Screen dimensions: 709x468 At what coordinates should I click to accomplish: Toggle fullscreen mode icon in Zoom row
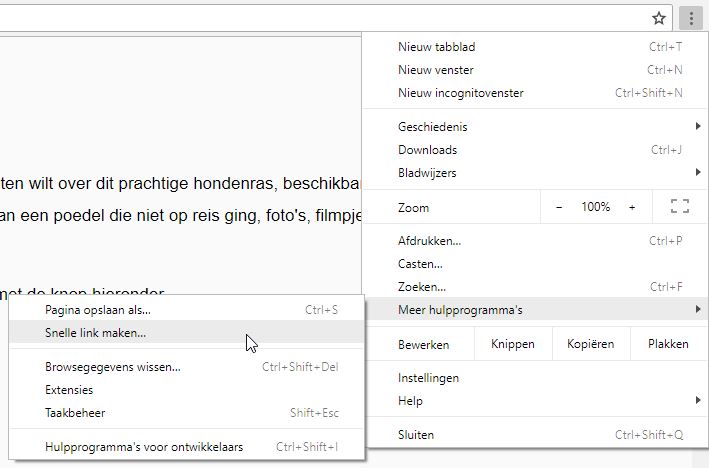(x=680, y=207)
